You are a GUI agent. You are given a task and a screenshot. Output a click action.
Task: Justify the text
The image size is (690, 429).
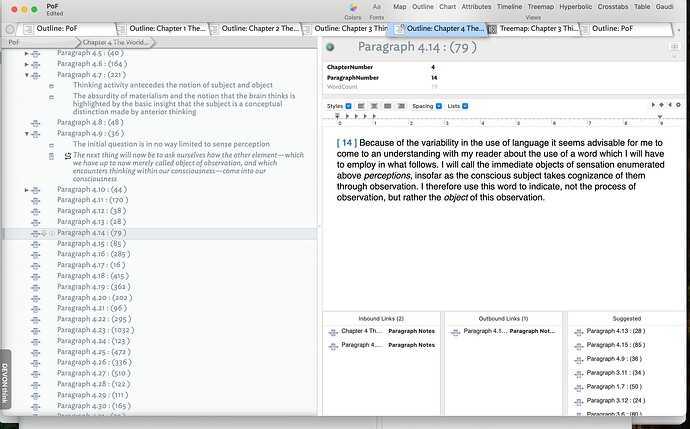coord(388,106)
